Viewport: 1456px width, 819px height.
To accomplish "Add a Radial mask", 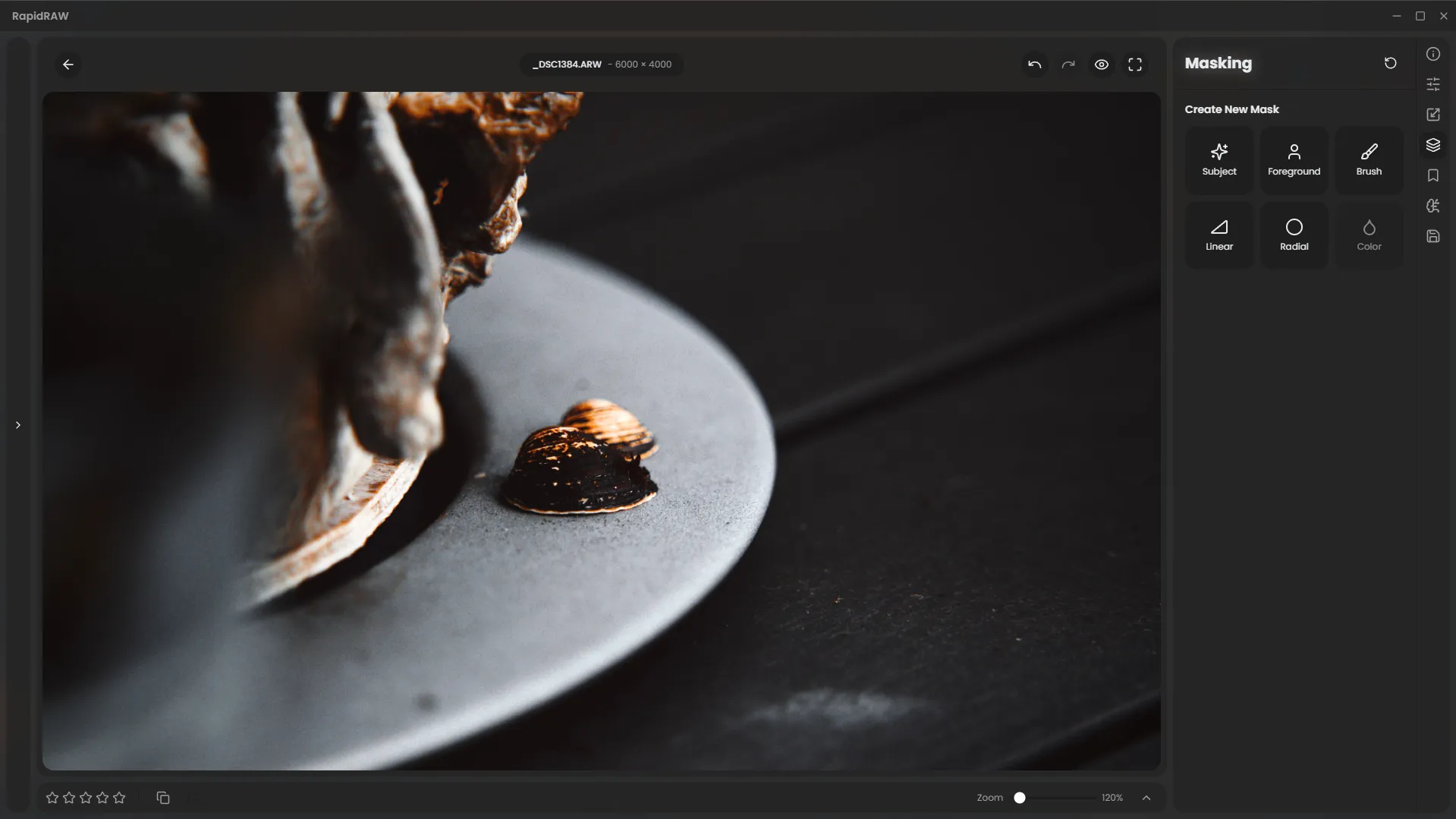I will point(1294,235).
